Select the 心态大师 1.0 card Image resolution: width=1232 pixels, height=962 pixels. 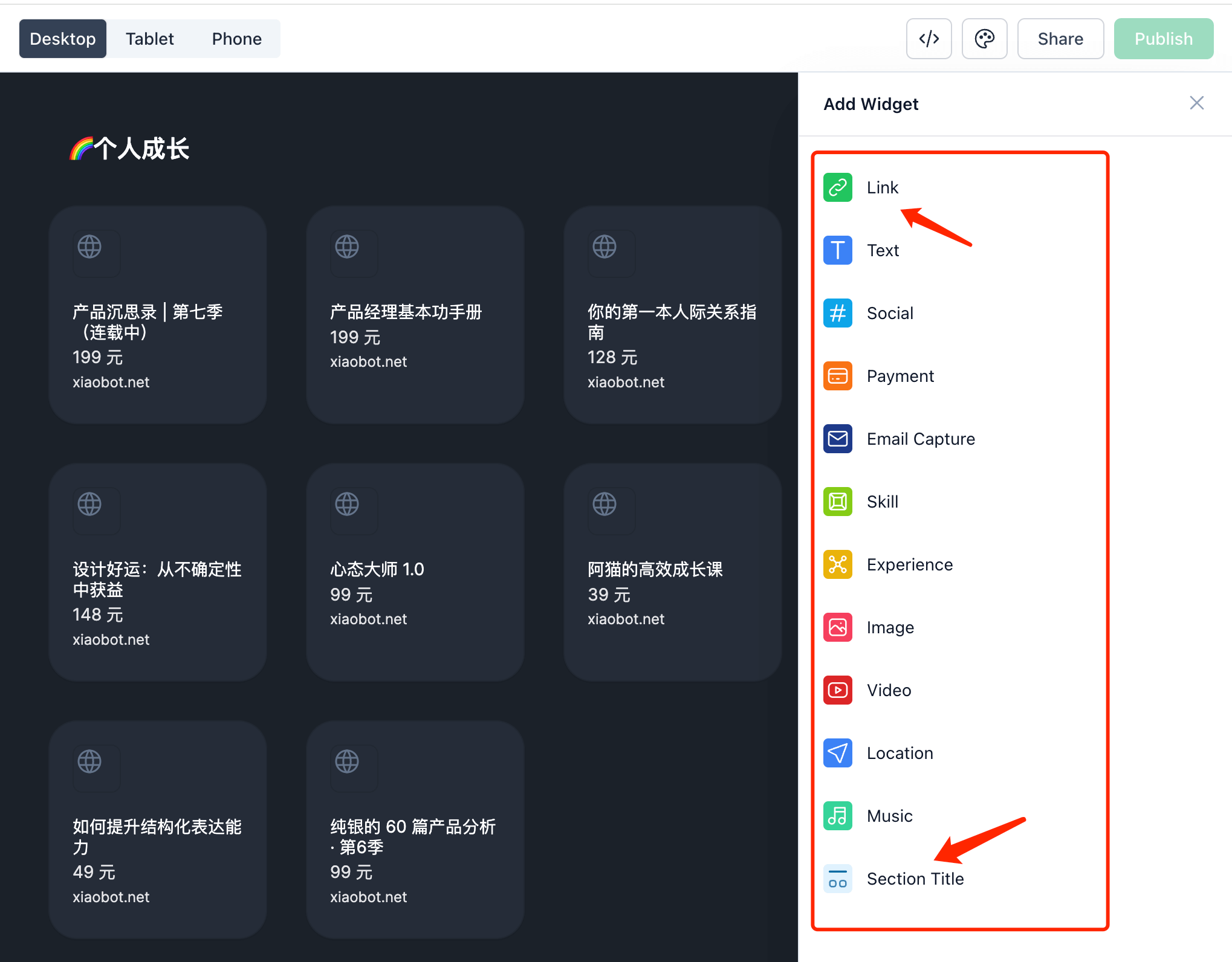click(415, 571)
